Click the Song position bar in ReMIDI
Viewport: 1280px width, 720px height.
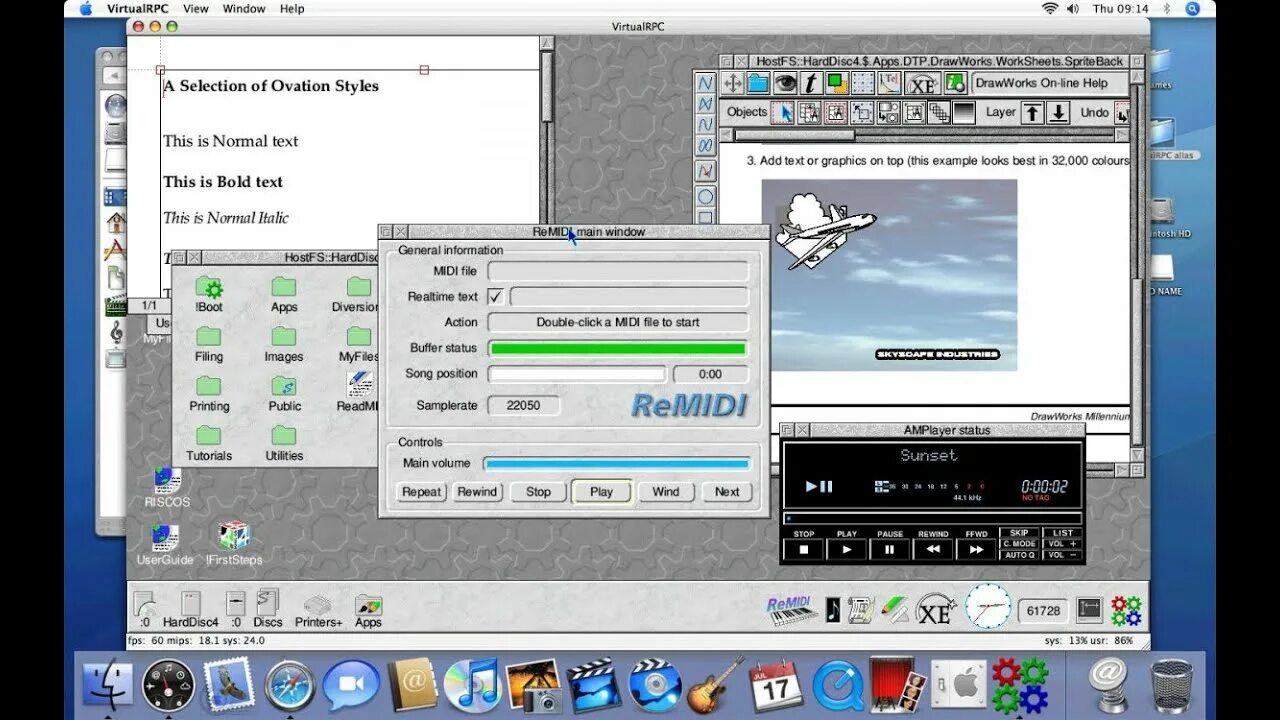pyautogui.click(x=576, y=374)
